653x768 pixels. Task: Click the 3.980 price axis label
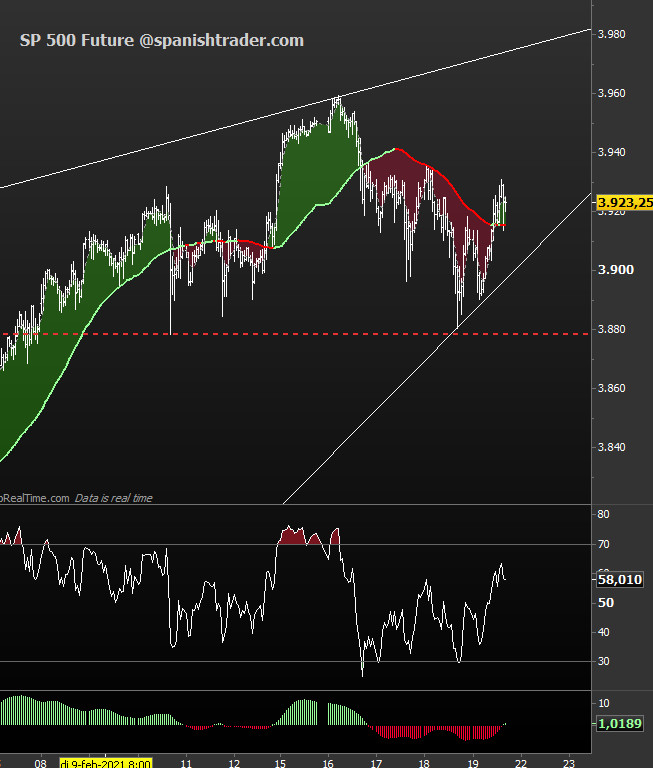click(611, 34)
